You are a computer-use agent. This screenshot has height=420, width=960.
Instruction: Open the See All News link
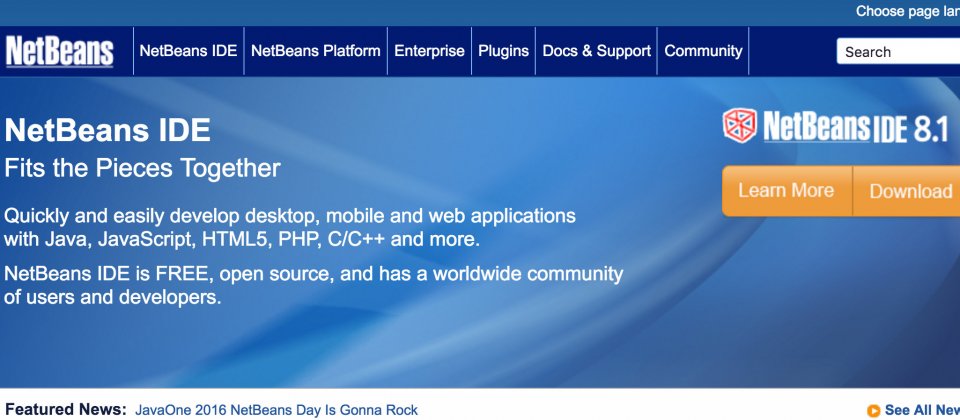pos(922,410)
